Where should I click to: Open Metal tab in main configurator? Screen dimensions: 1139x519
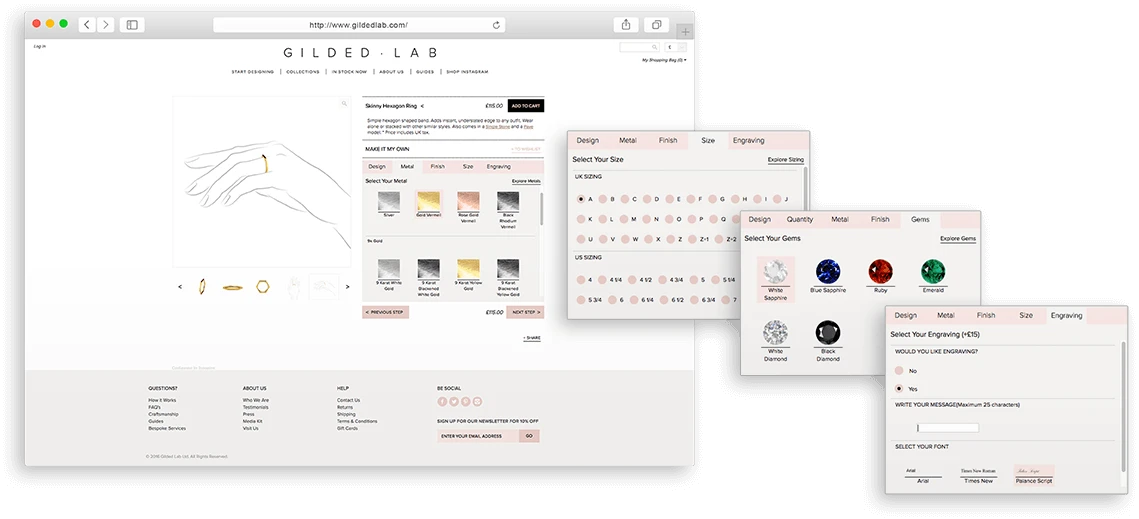point(407,166)
